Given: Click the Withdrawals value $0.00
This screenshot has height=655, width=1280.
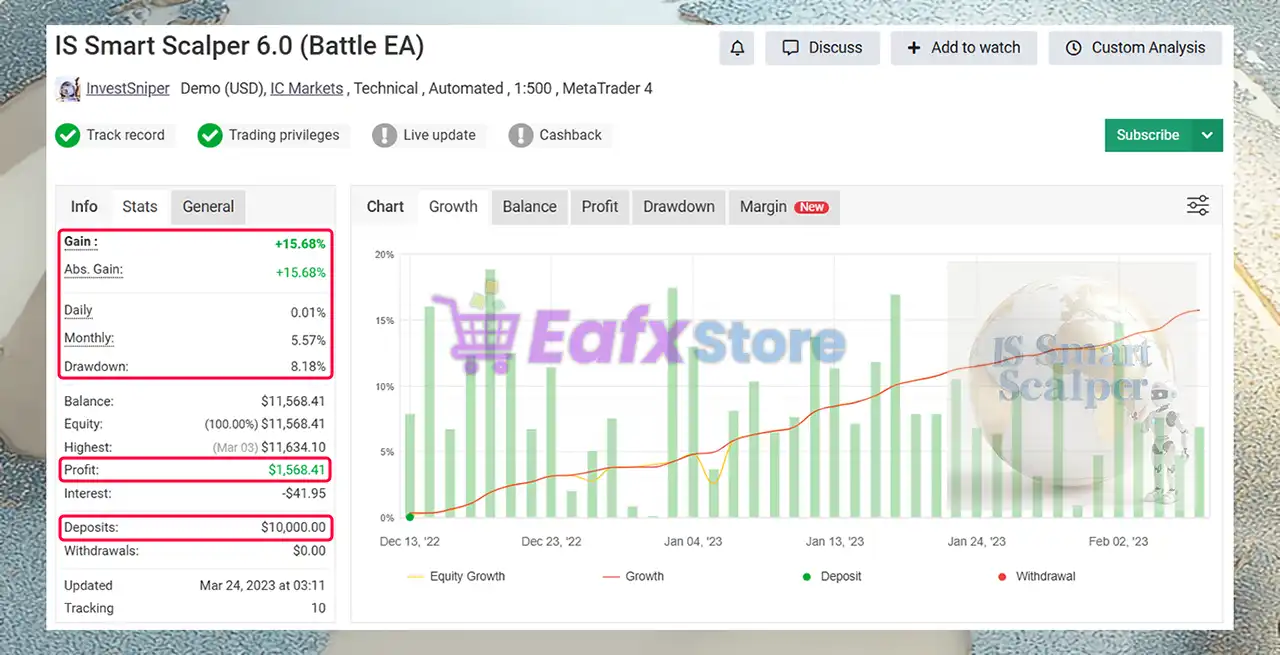Looking at the screenshot, I should click(x=309, y=550).
